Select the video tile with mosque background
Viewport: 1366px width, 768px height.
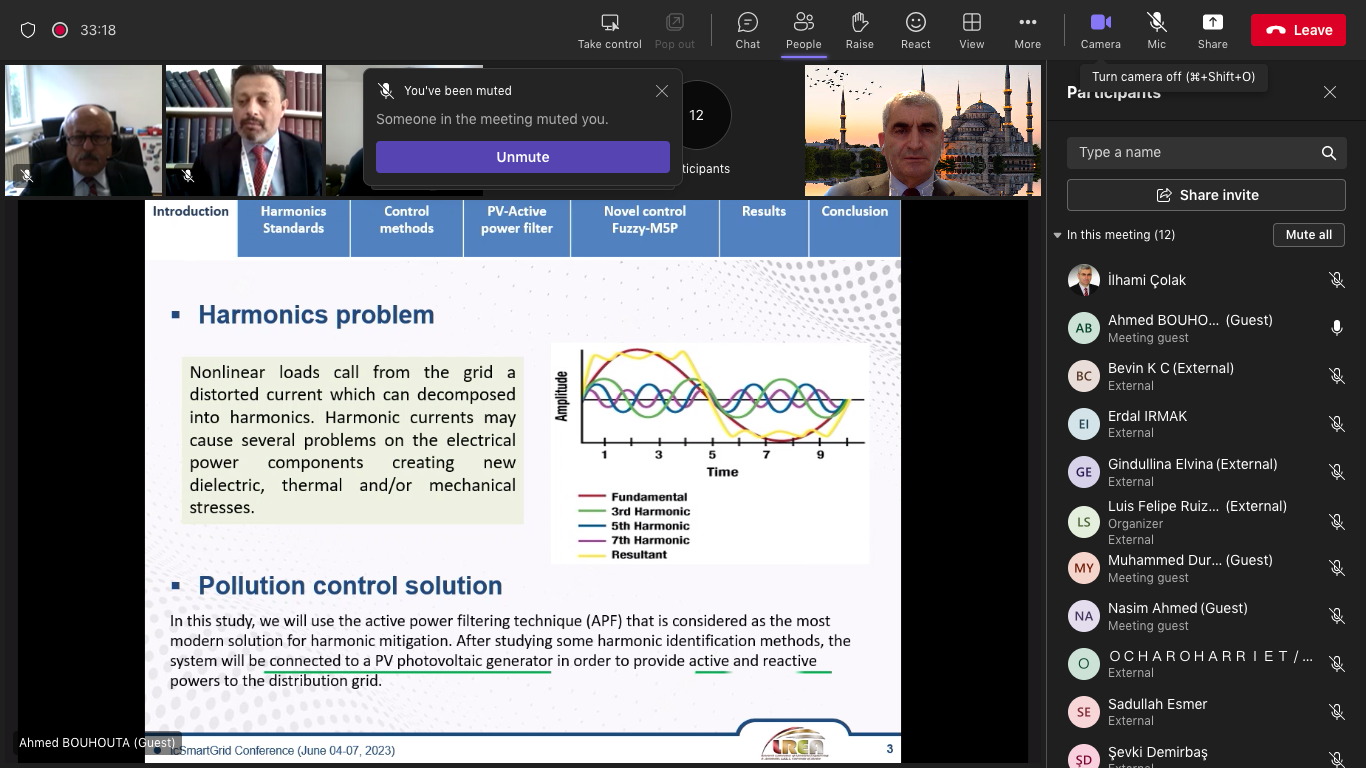pos(923,130)
